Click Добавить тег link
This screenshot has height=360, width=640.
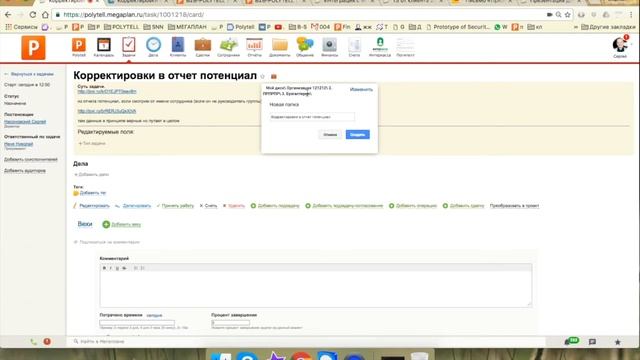93,193
